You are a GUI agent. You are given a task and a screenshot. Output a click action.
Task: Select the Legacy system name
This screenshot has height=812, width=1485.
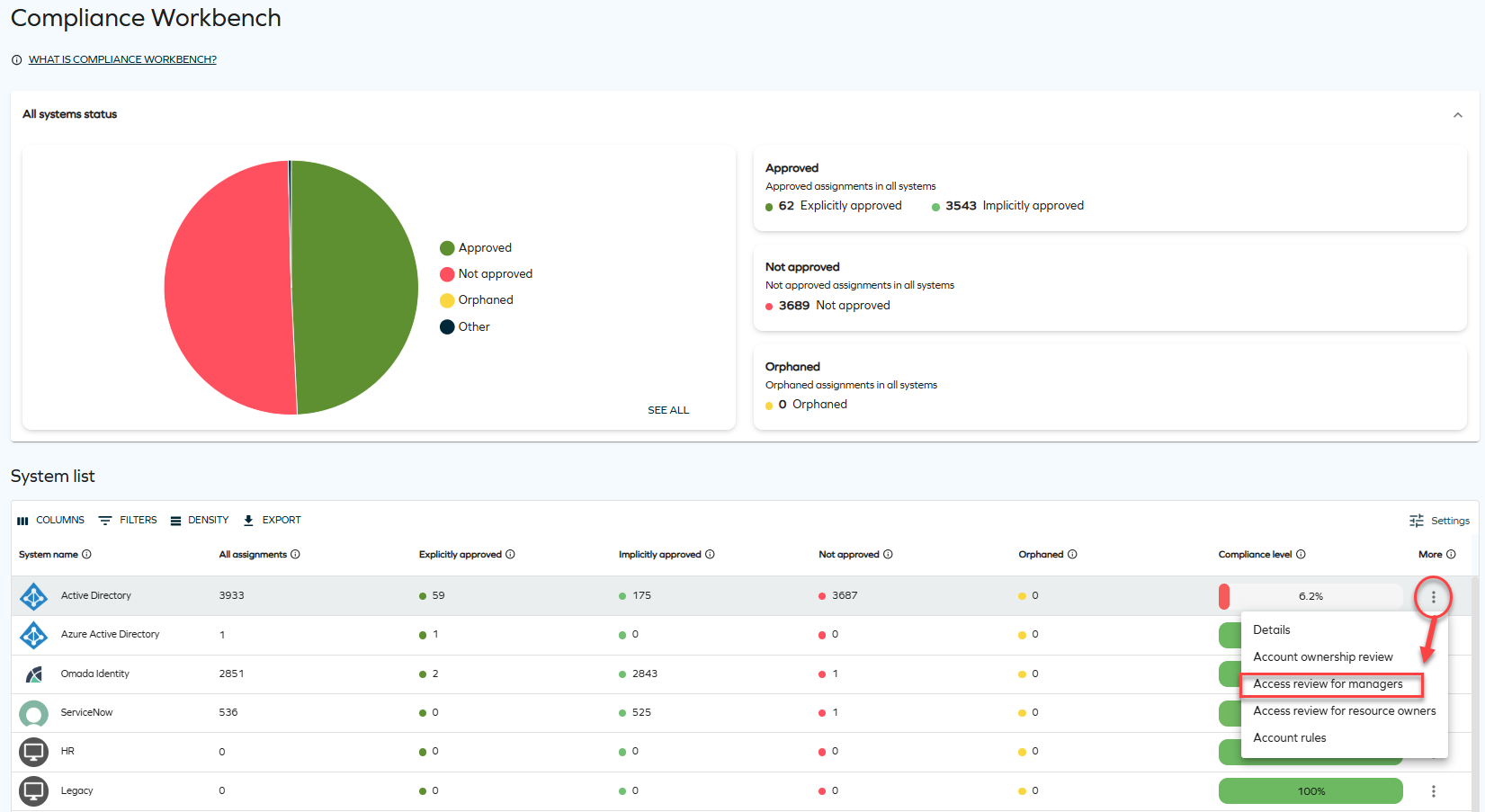point(76,791)
